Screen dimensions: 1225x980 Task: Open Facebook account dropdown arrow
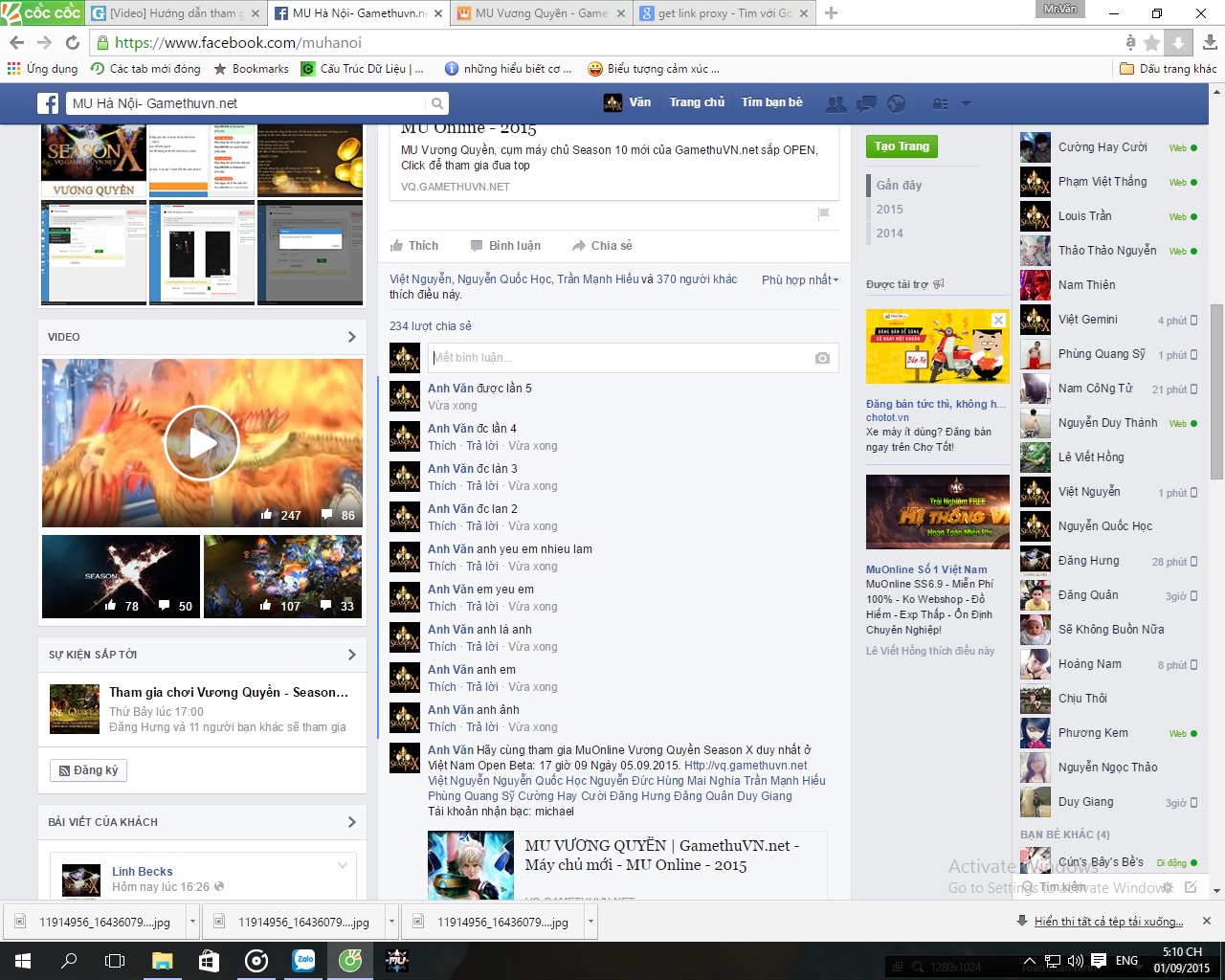tap(966, 103)
